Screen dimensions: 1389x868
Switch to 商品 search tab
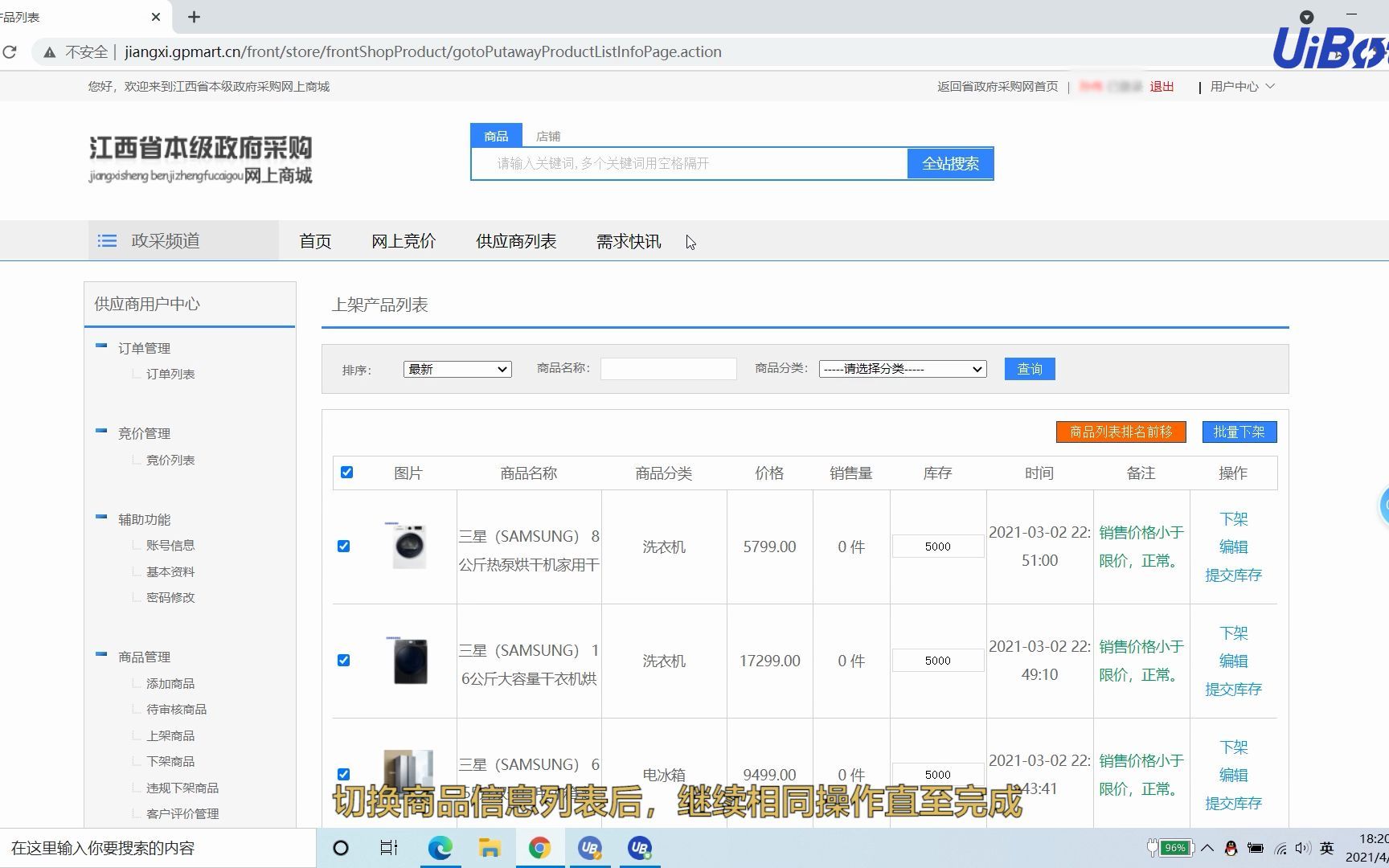pos(496,136)
